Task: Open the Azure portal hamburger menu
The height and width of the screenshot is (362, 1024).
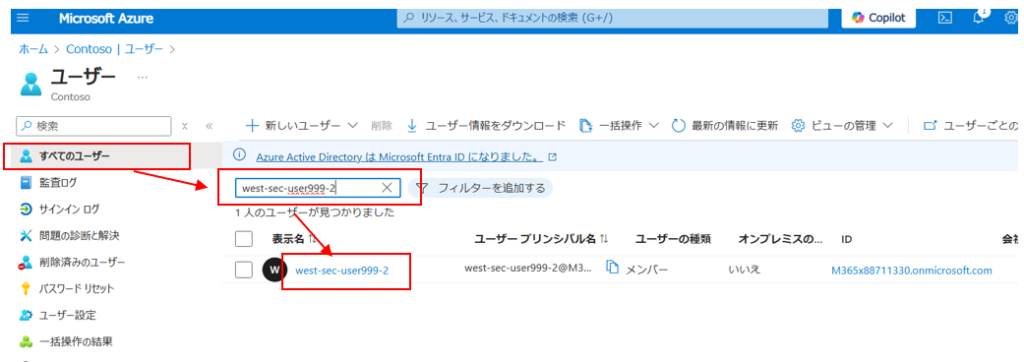Action: [22, 18]
